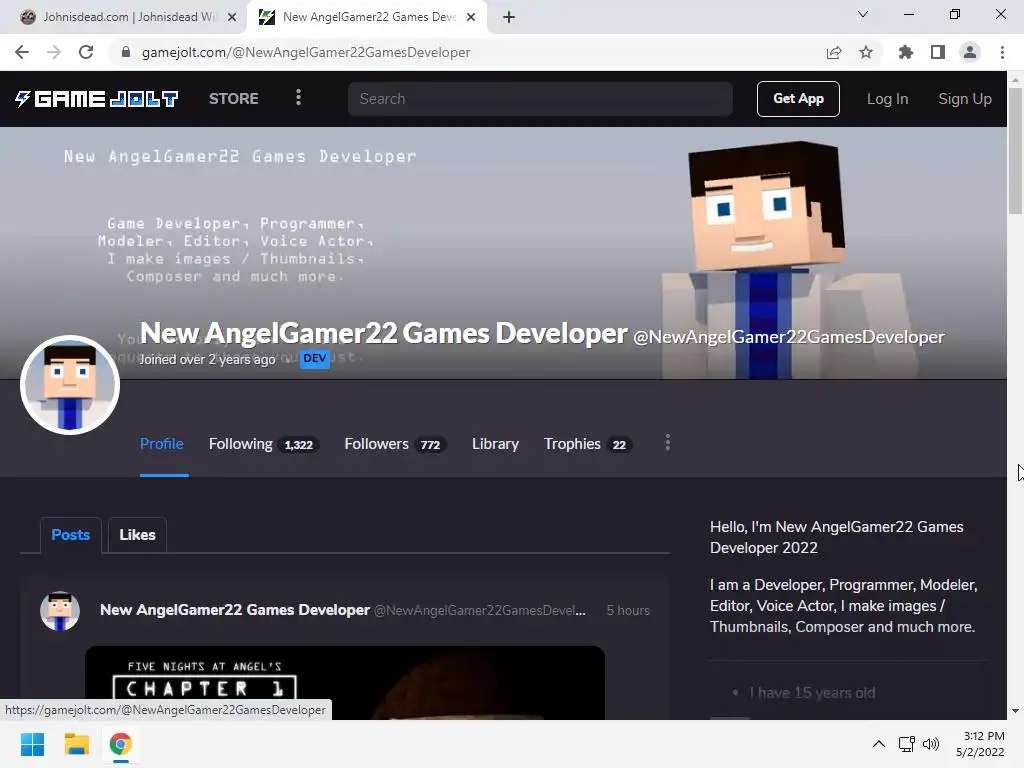Open the Chrome three-dot menu
Viewport: 1024px width, 768px height.
coord(1002,52)
